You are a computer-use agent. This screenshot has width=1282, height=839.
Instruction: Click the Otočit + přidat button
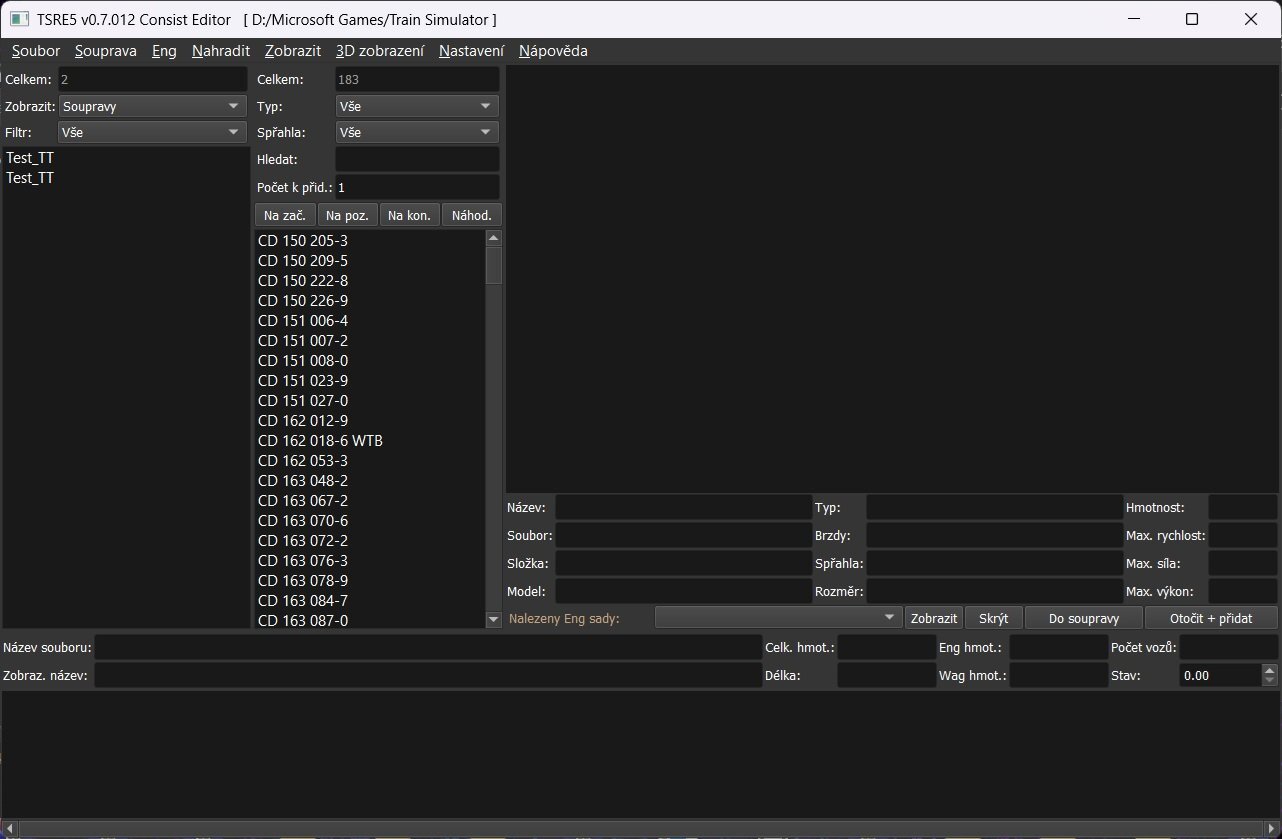coord(1211,618)
